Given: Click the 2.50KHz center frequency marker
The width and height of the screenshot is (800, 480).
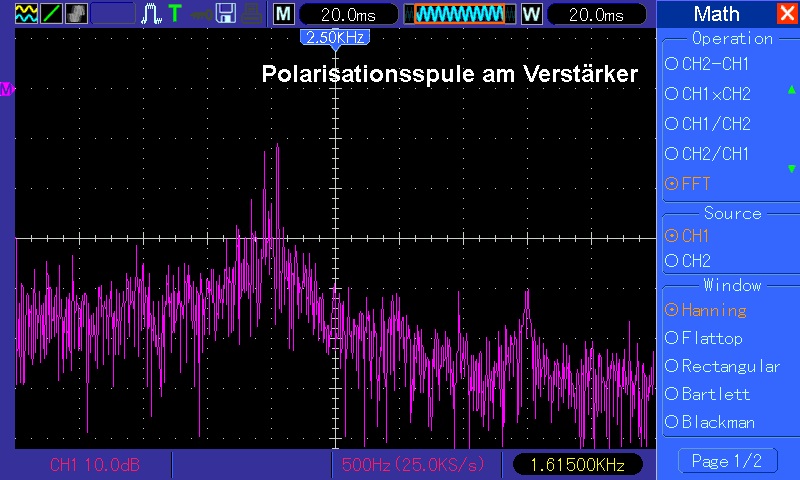Looking at the screenshot, I should 335,38.
